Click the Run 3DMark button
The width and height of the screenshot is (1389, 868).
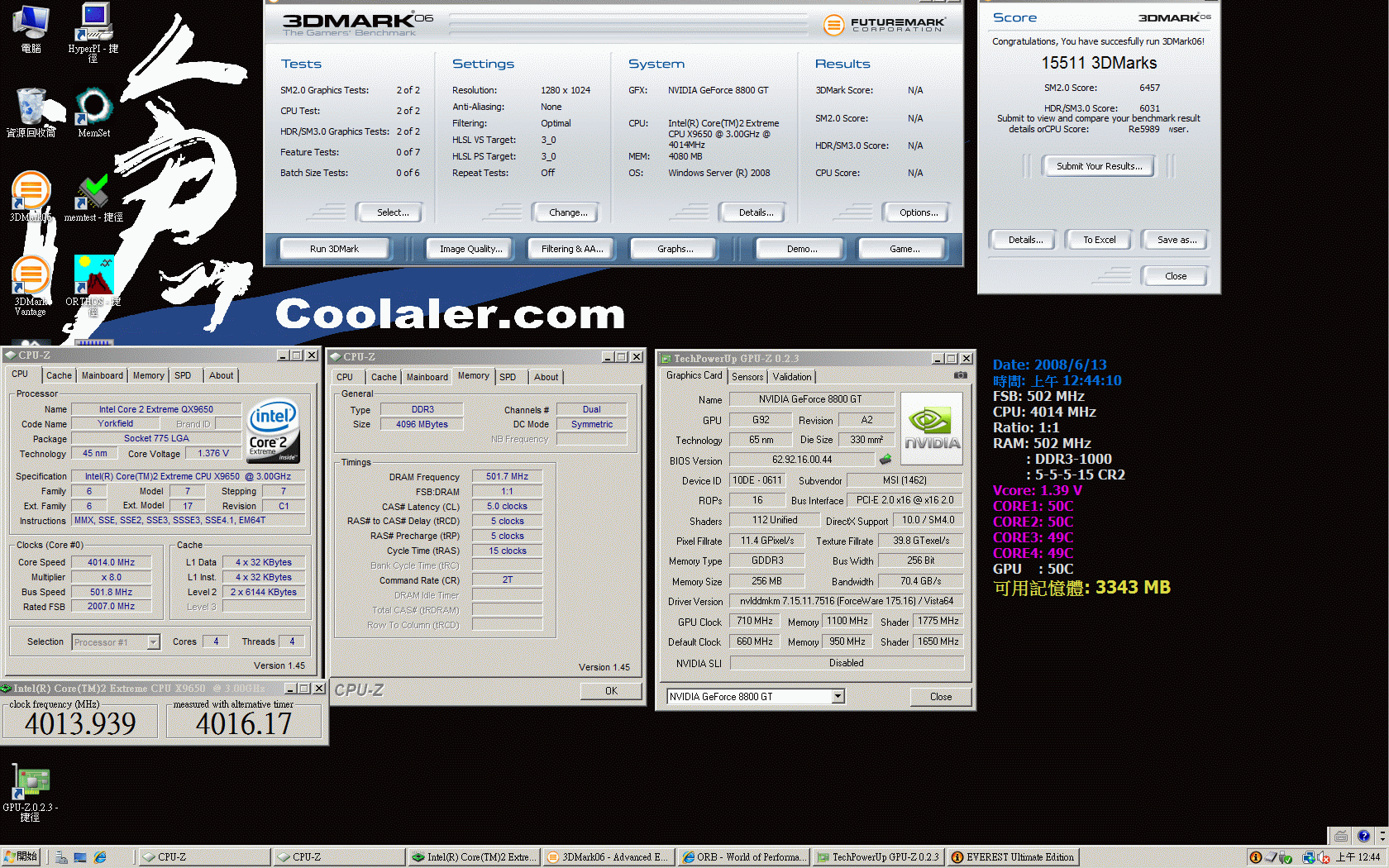click(334, 249)
